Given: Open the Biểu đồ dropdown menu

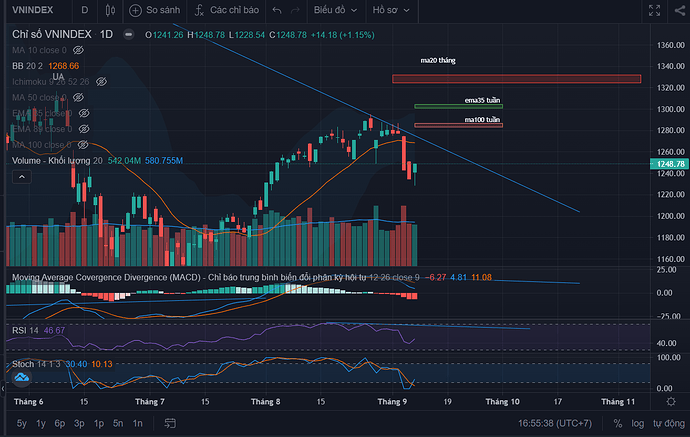Looking at the screenshot, I should click(335, 10).
